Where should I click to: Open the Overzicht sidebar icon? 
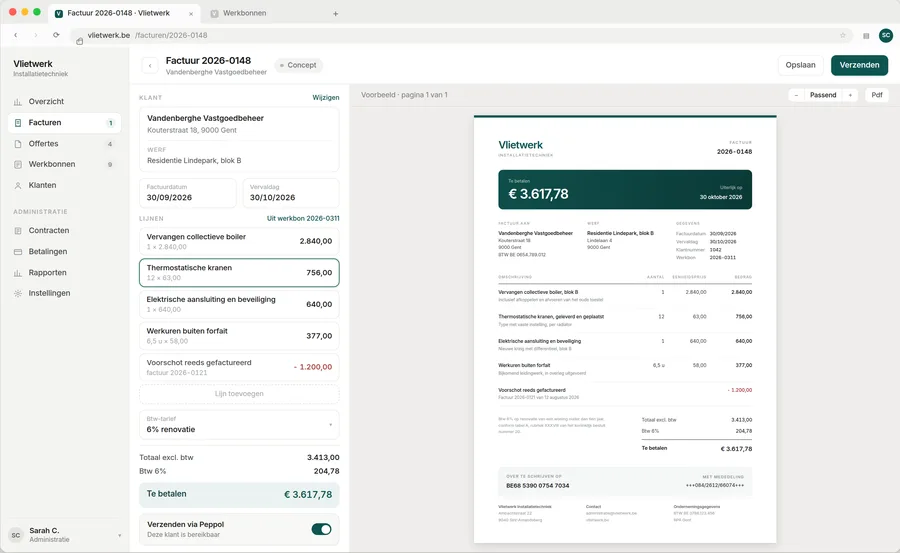pos(18,102)
